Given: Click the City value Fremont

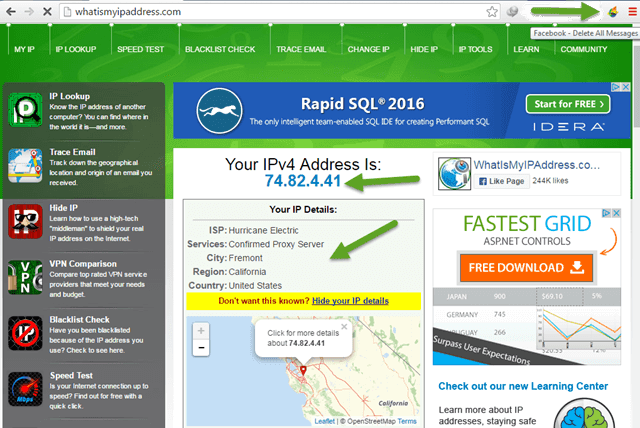Looking at the screenshot, I should pos(245,258).
